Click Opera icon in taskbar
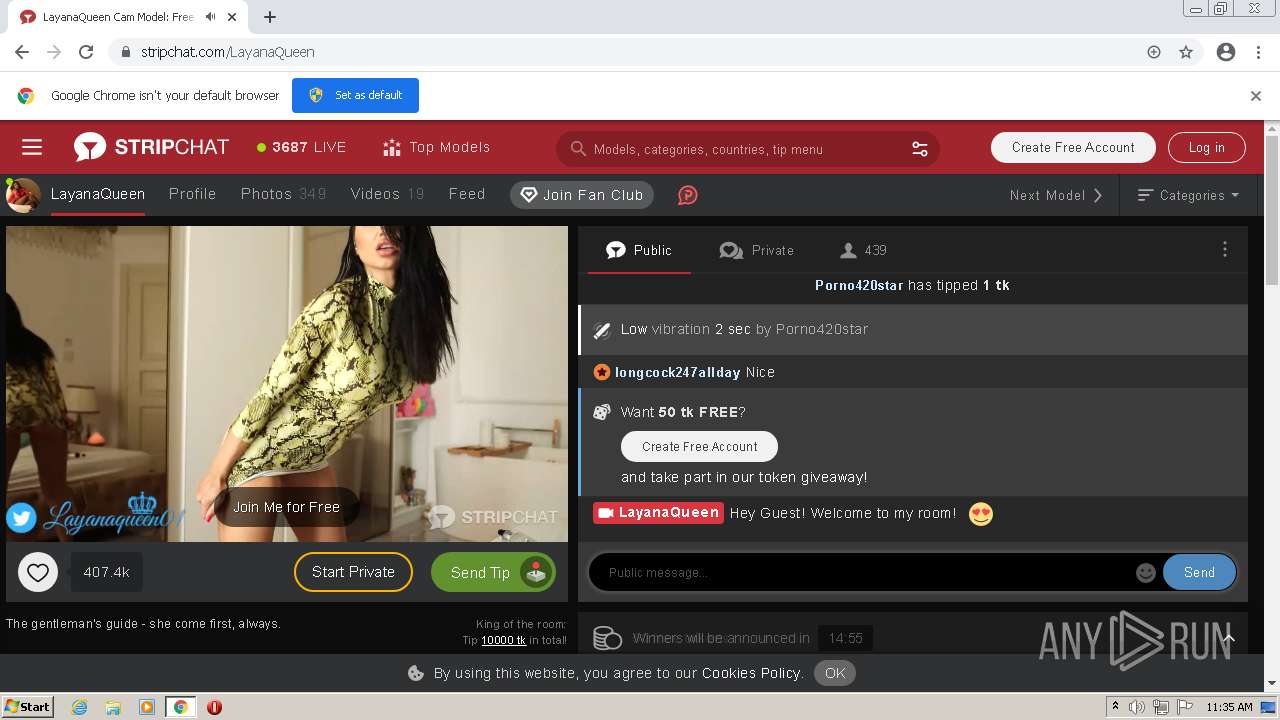 (214, 707)
